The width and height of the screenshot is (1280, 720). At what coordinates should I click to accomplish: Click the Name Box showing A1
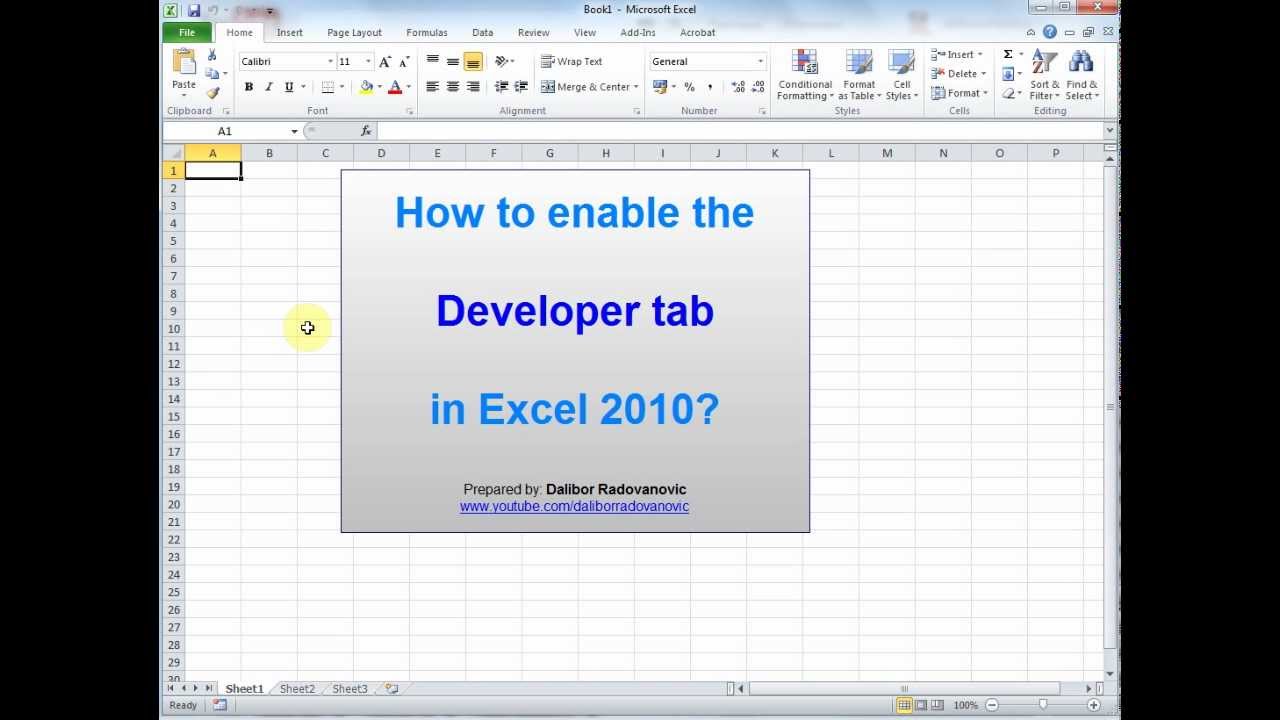[225, 131]
